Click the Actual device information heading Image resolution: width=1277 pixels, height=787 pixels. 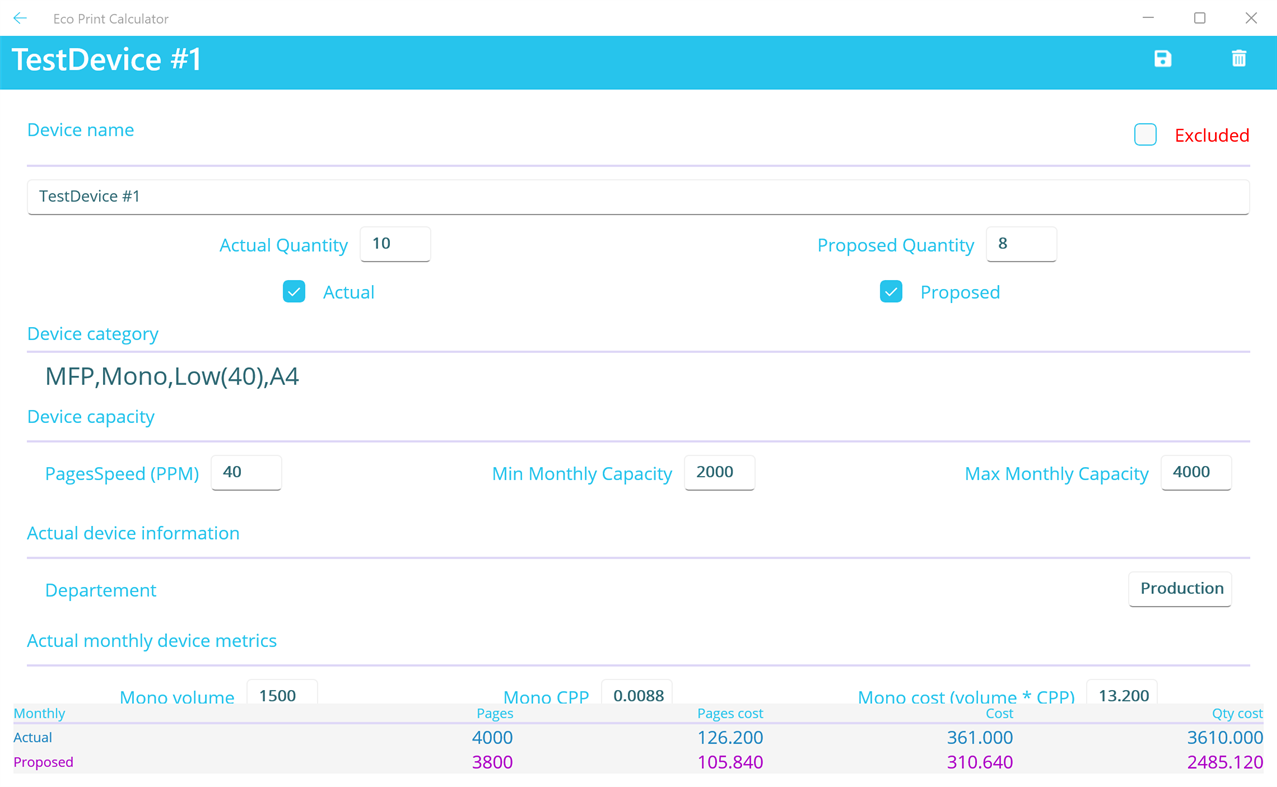(x=133, y=533)
